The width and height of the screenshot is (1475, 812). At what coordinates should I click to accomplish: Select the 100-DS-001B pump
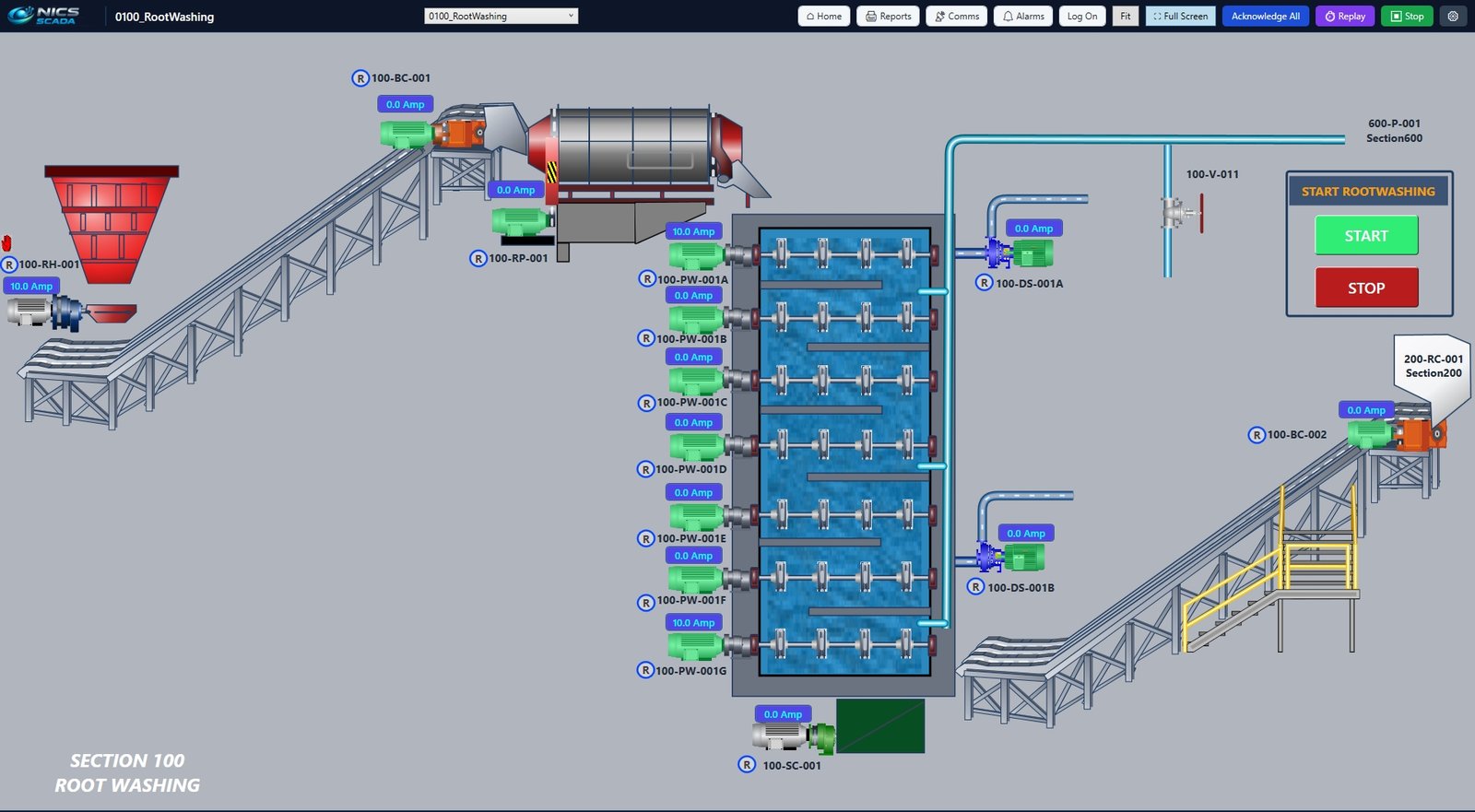1010,558
